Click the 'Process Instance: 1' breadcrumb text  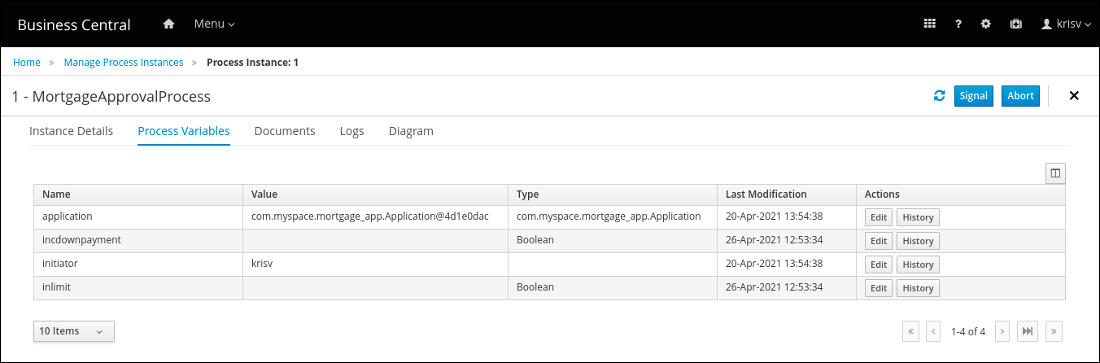pyautogui.click(x=253, y=62)
